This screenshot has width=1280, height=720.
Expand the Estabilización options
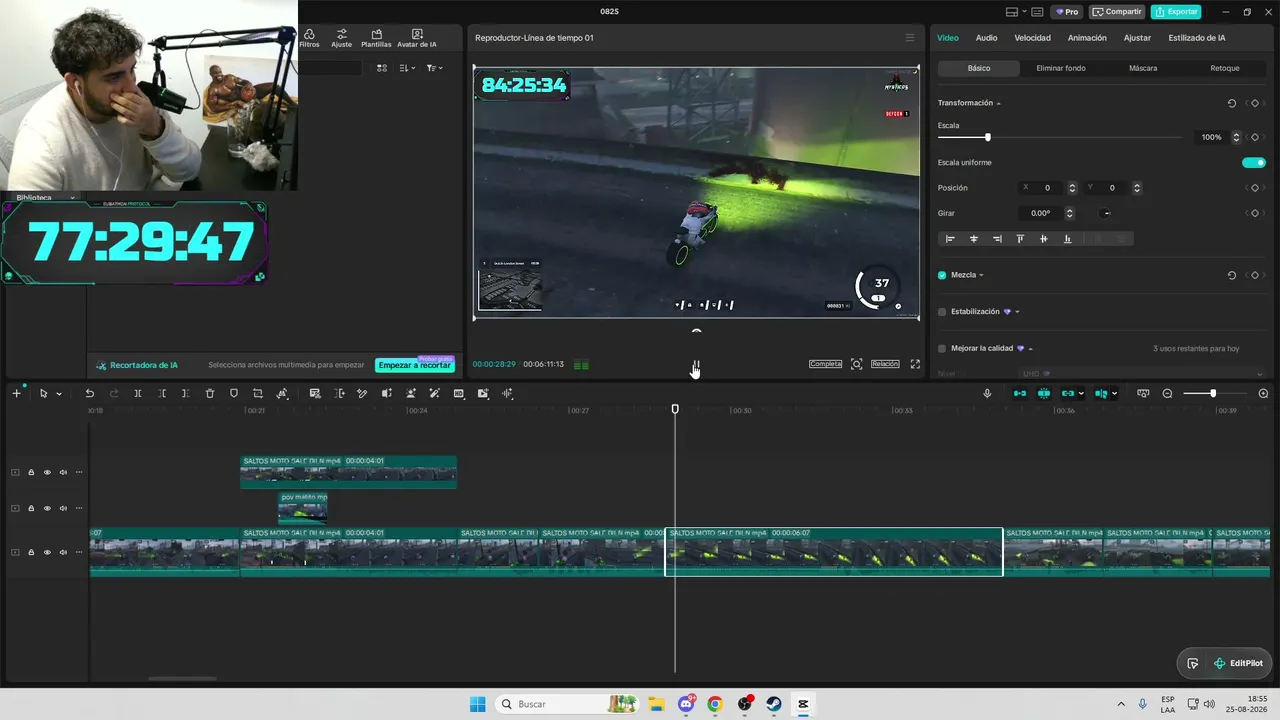pos(1017,312)
